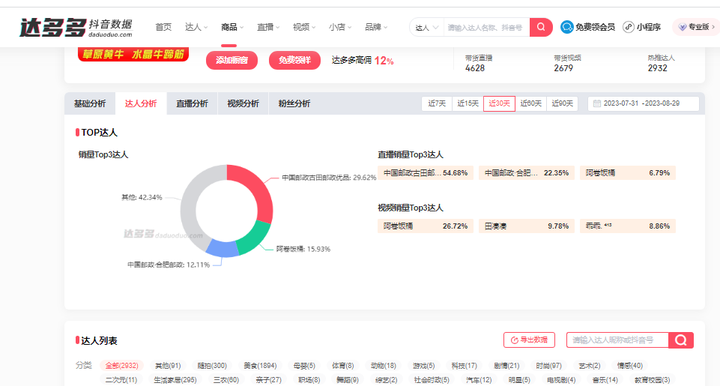Click video-sales entry 阿卷饭桶 26.72%
This screenshot has width=720, height=386.
click(426, 226)
